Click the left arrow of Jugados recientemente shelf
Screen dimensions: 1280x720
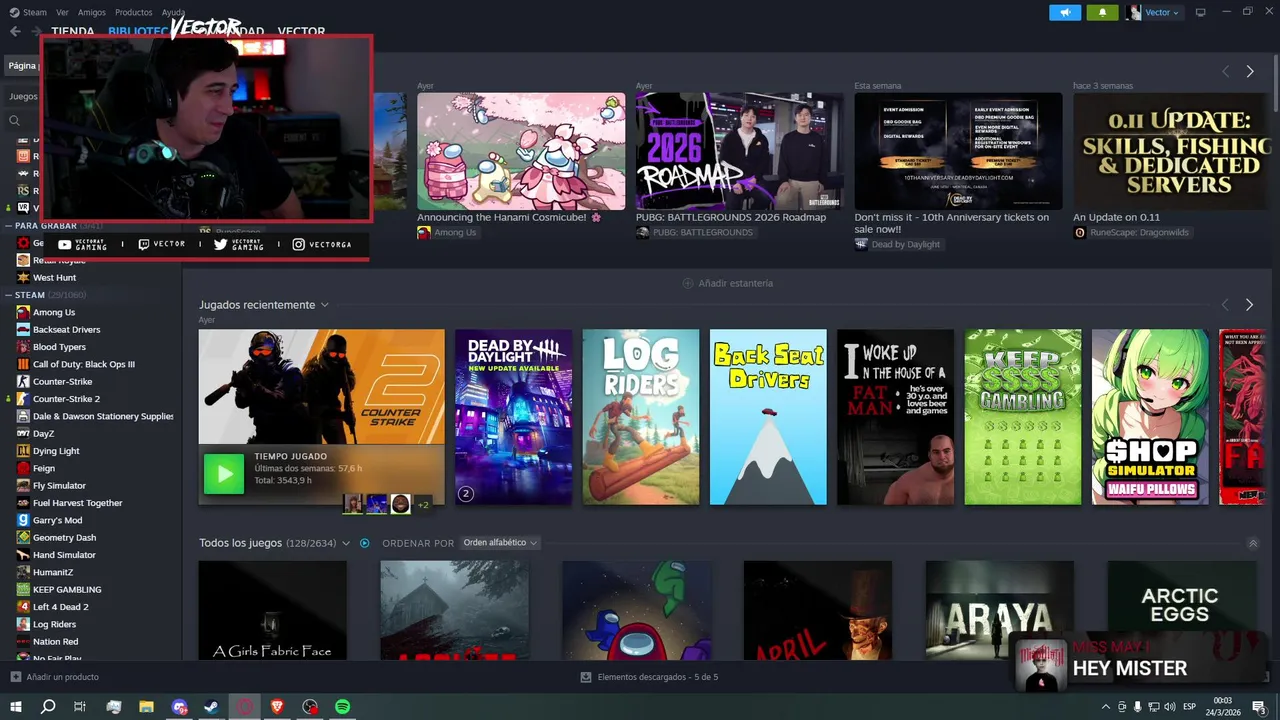pos(1225,304)
